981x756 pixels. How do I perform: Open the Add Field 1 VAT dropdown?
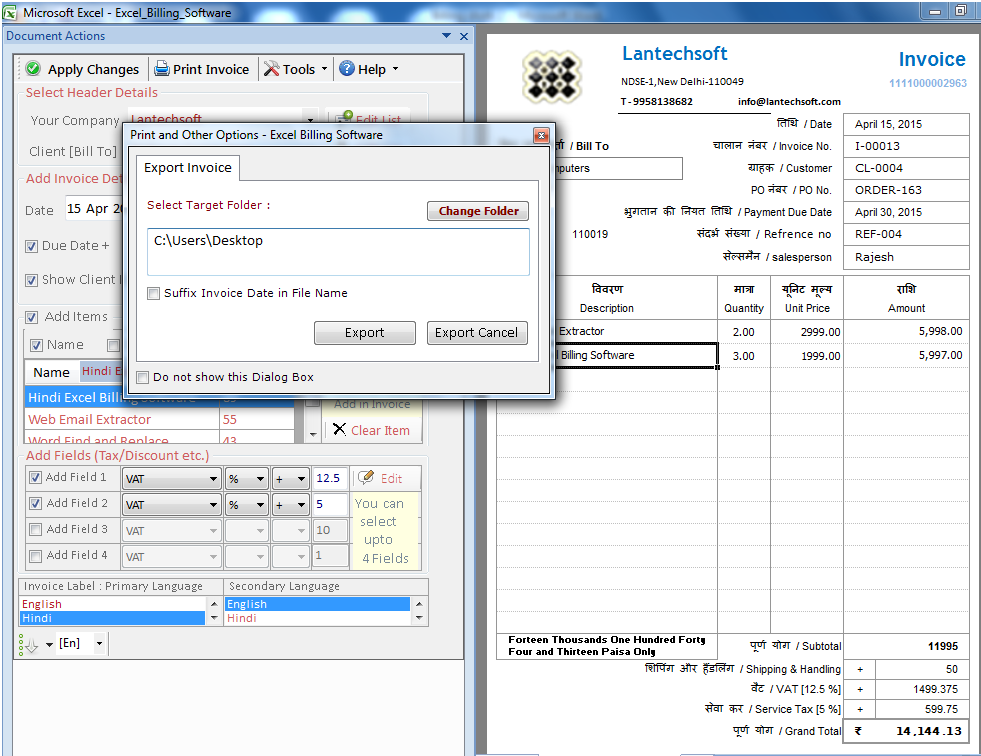(213, 479)
